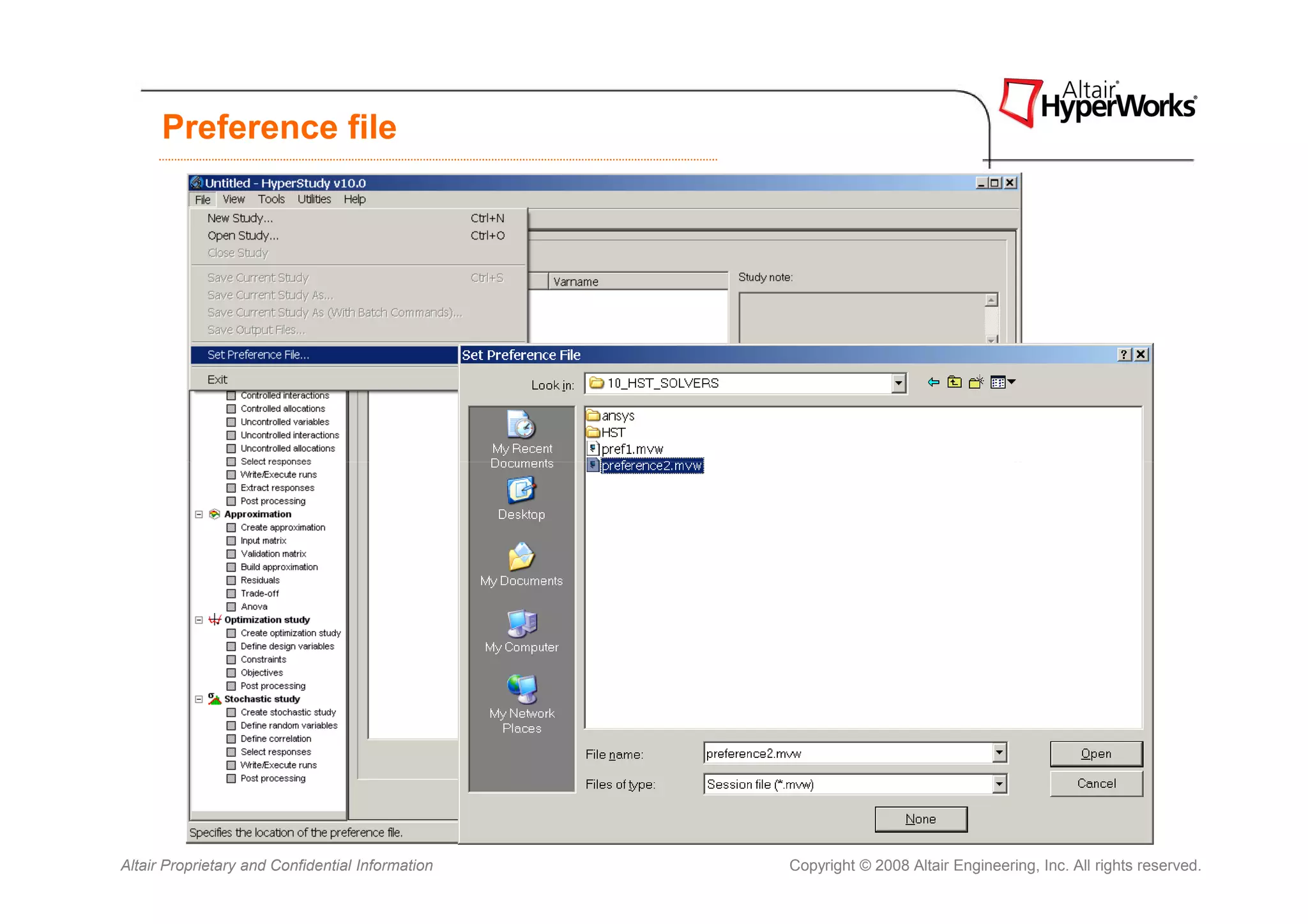Screen dimensions: 1308x924
Task: Click the Approximation node icon
Action: 215,514
